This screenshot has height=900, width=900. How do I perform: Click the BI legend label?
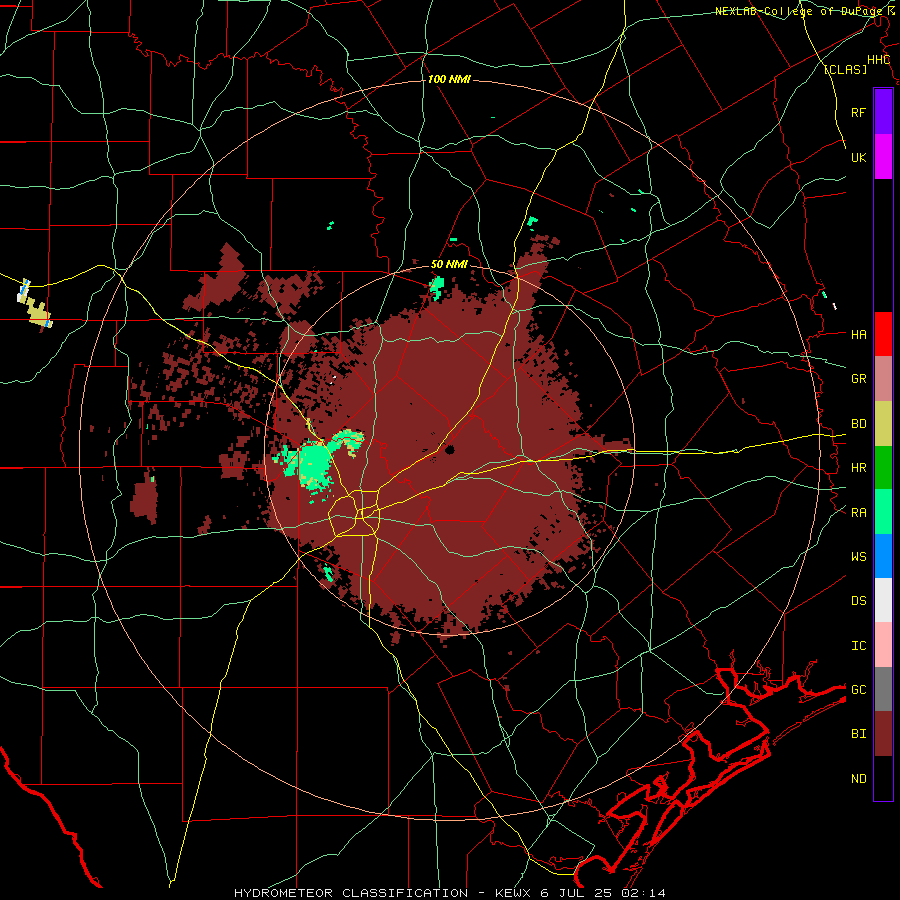click(x=858, y=734)
